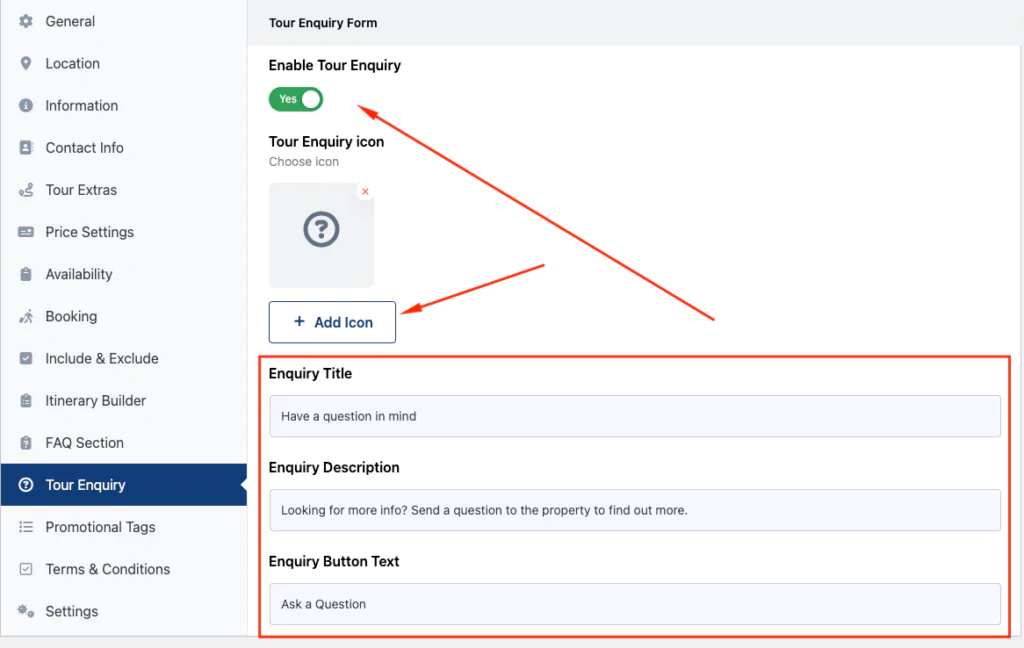This screenshot has width=1024, height=648.
Task: Click the 'Choose icon' helper text
Action: point(304,162)
